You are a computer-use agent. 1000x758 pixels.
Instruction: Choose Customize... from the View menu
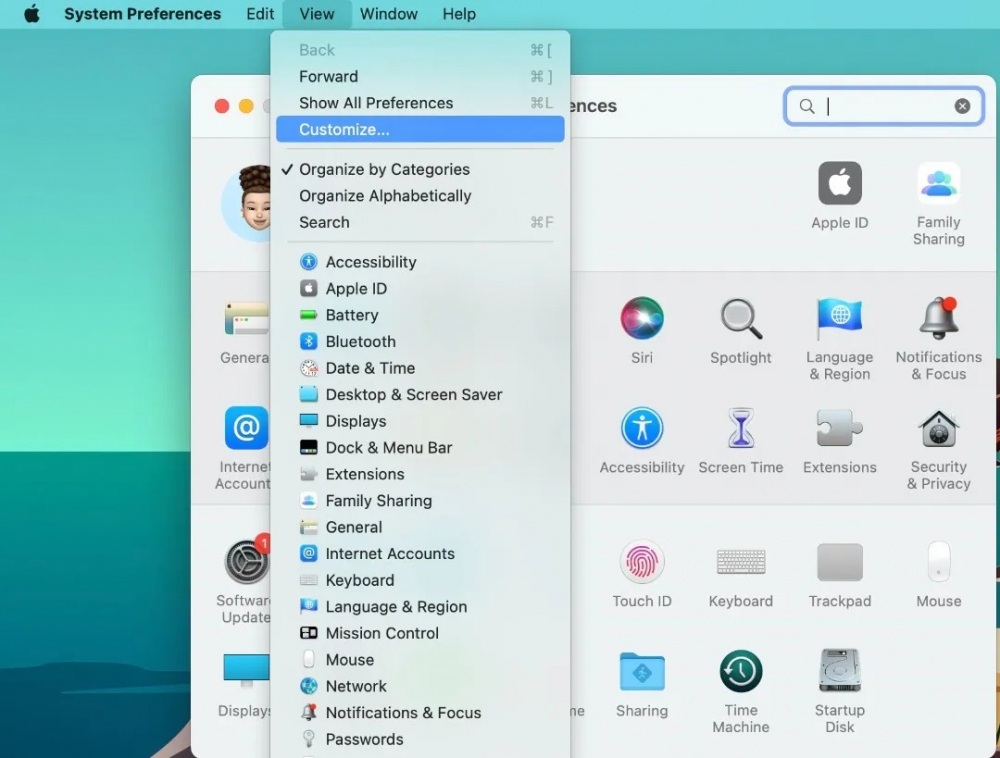tap(344, 129)
